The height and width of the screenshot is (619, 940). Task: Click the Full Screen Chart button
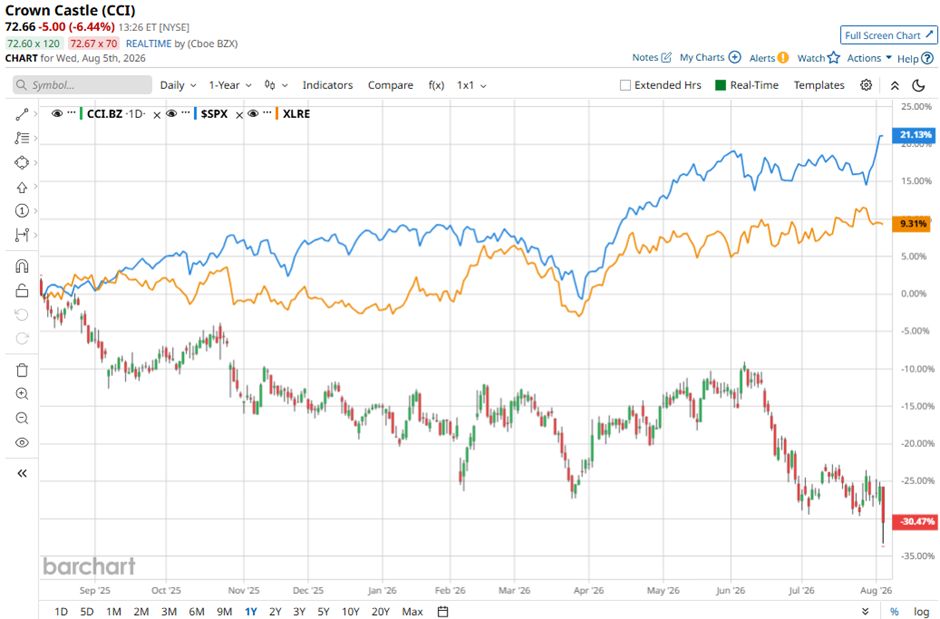pos(888,35)
